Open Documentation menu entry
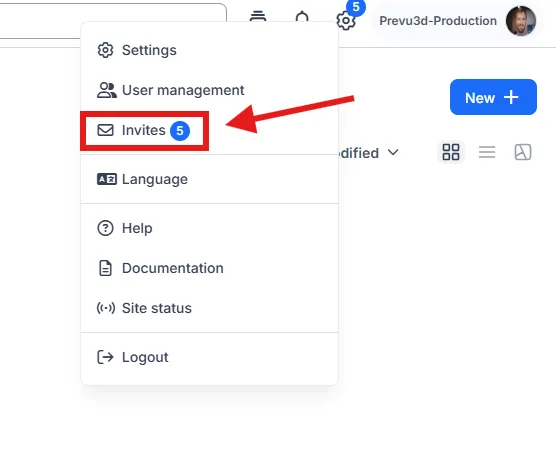 coord(209,268)
